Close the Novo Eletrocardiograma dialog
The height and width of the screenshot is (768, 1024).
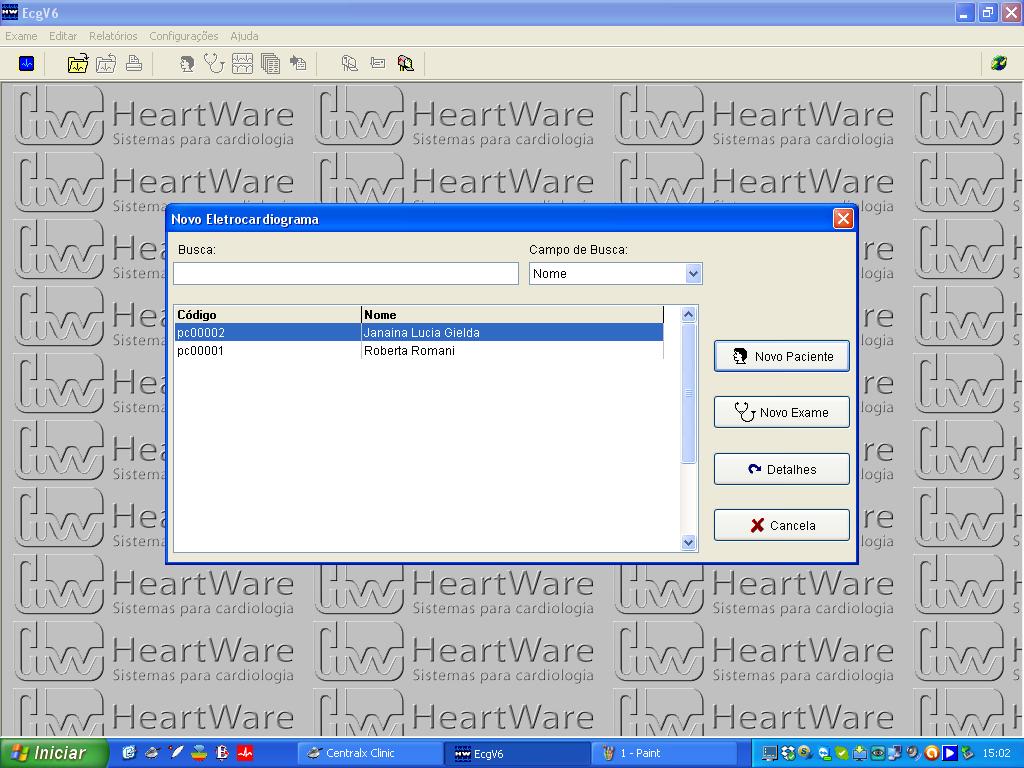point(843,219)
